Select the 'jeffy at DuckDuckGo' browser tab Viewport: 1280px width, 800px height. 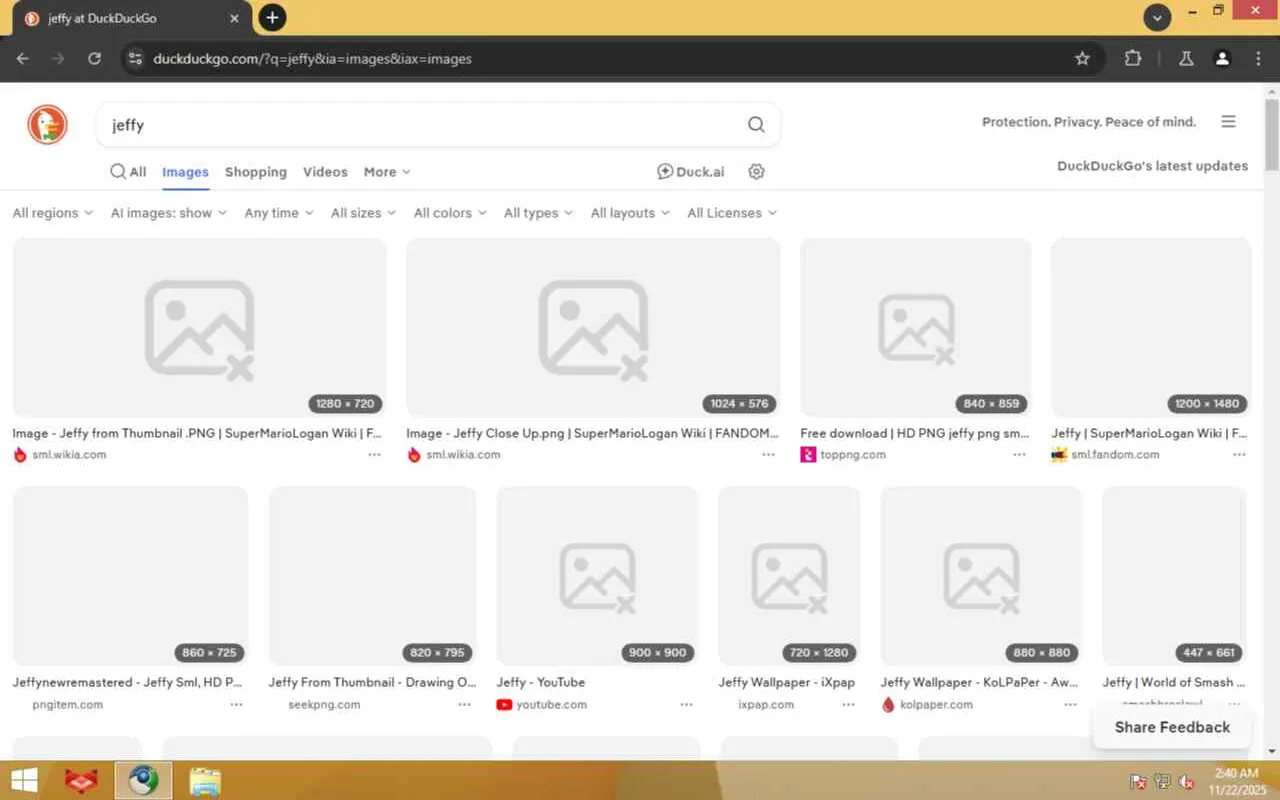pyautogui.click(x=130, y=18)
